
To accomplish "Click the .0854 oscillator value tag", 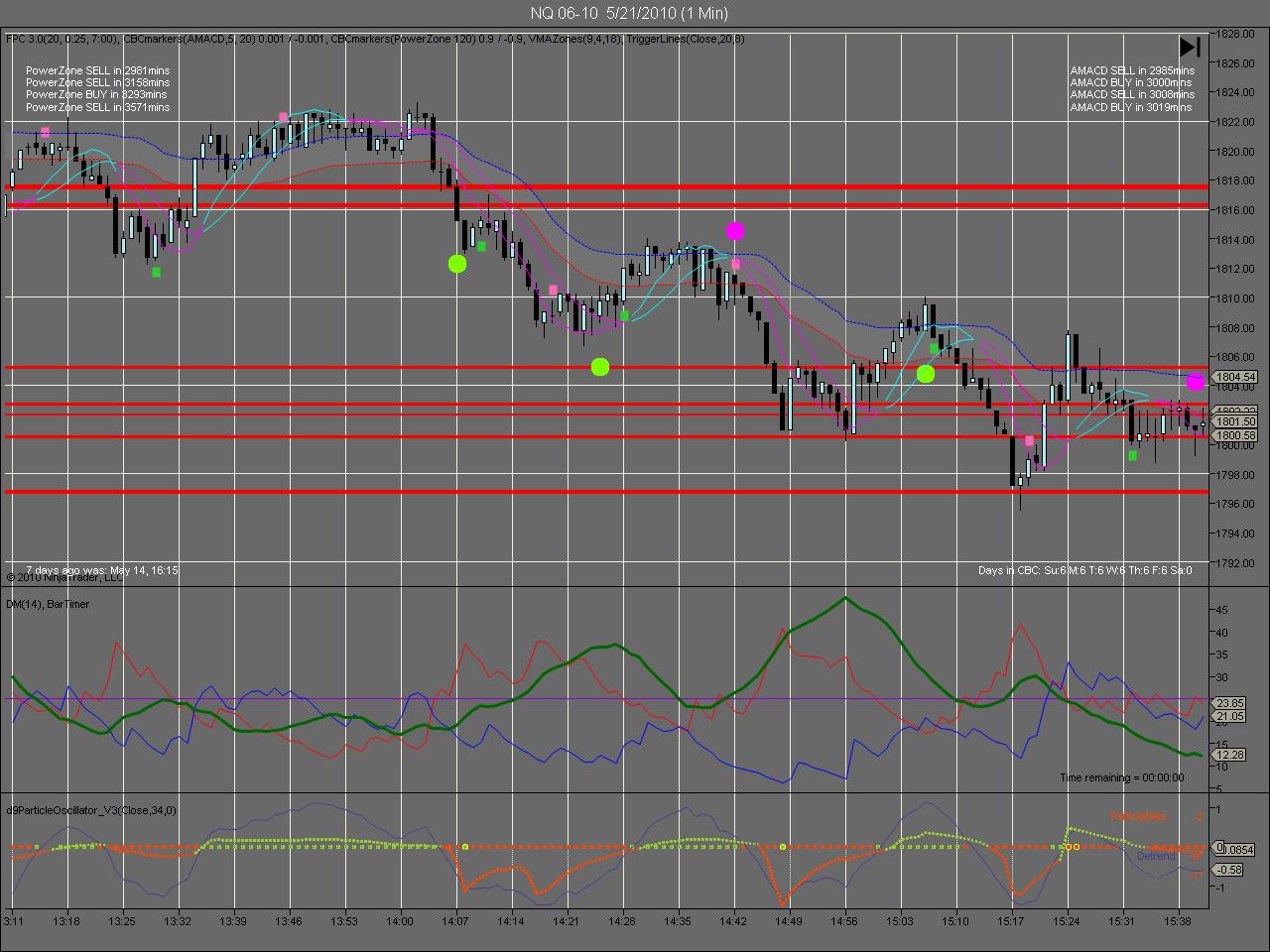I will tap(1236, 850).
